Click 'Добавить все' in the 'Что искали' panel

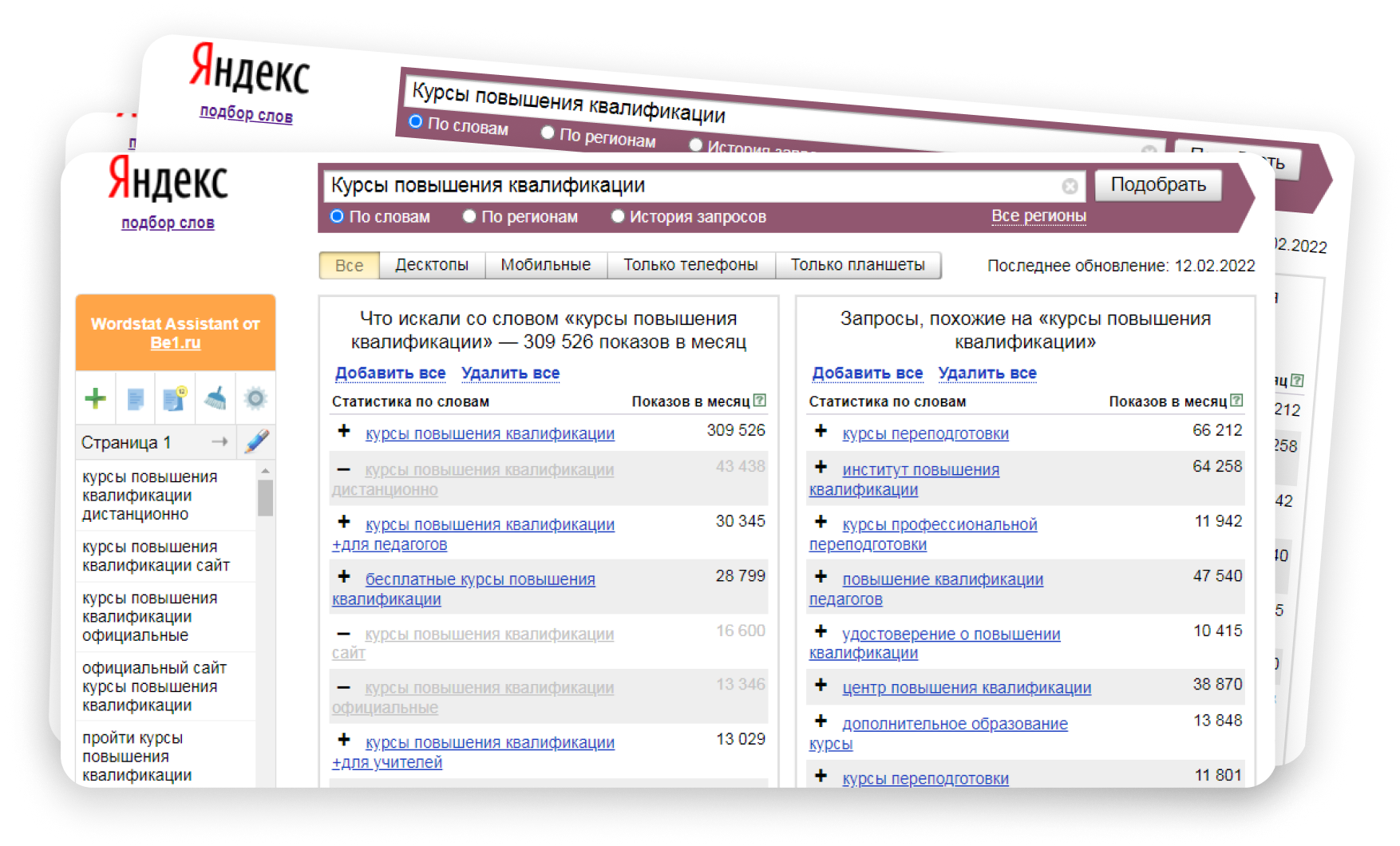[390, 373]
